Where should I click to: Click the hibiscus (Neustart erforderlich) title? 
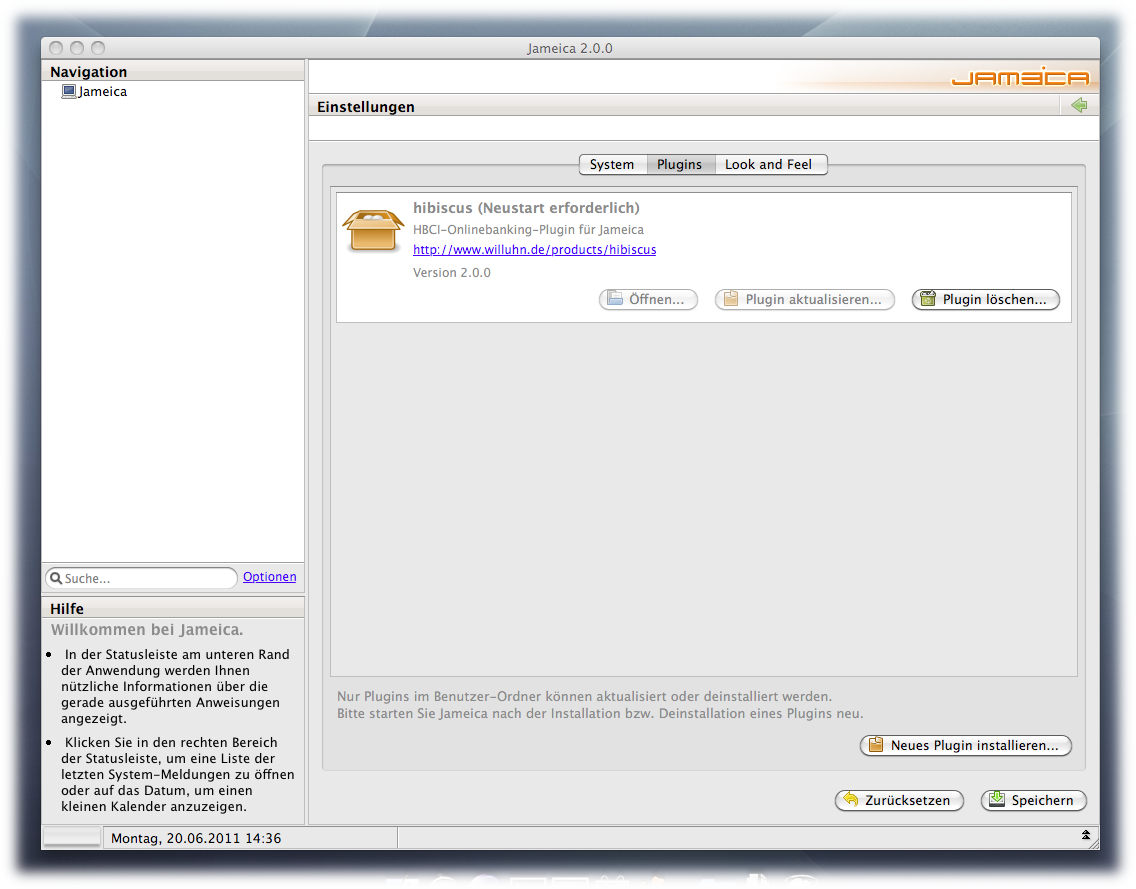(526, 208)
